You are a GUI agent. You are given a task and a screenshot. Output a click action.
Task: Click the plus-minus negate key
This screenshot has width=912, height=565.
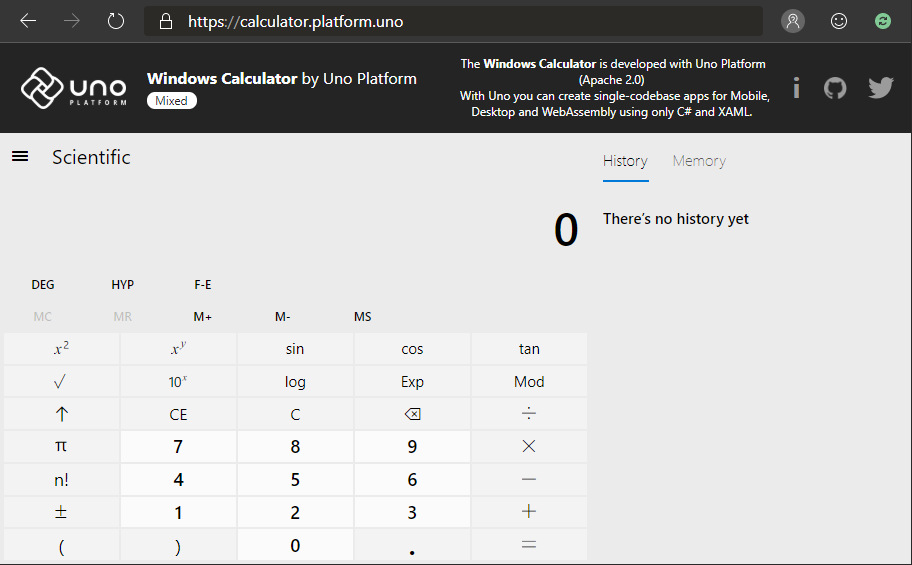[x=61, y=512]
